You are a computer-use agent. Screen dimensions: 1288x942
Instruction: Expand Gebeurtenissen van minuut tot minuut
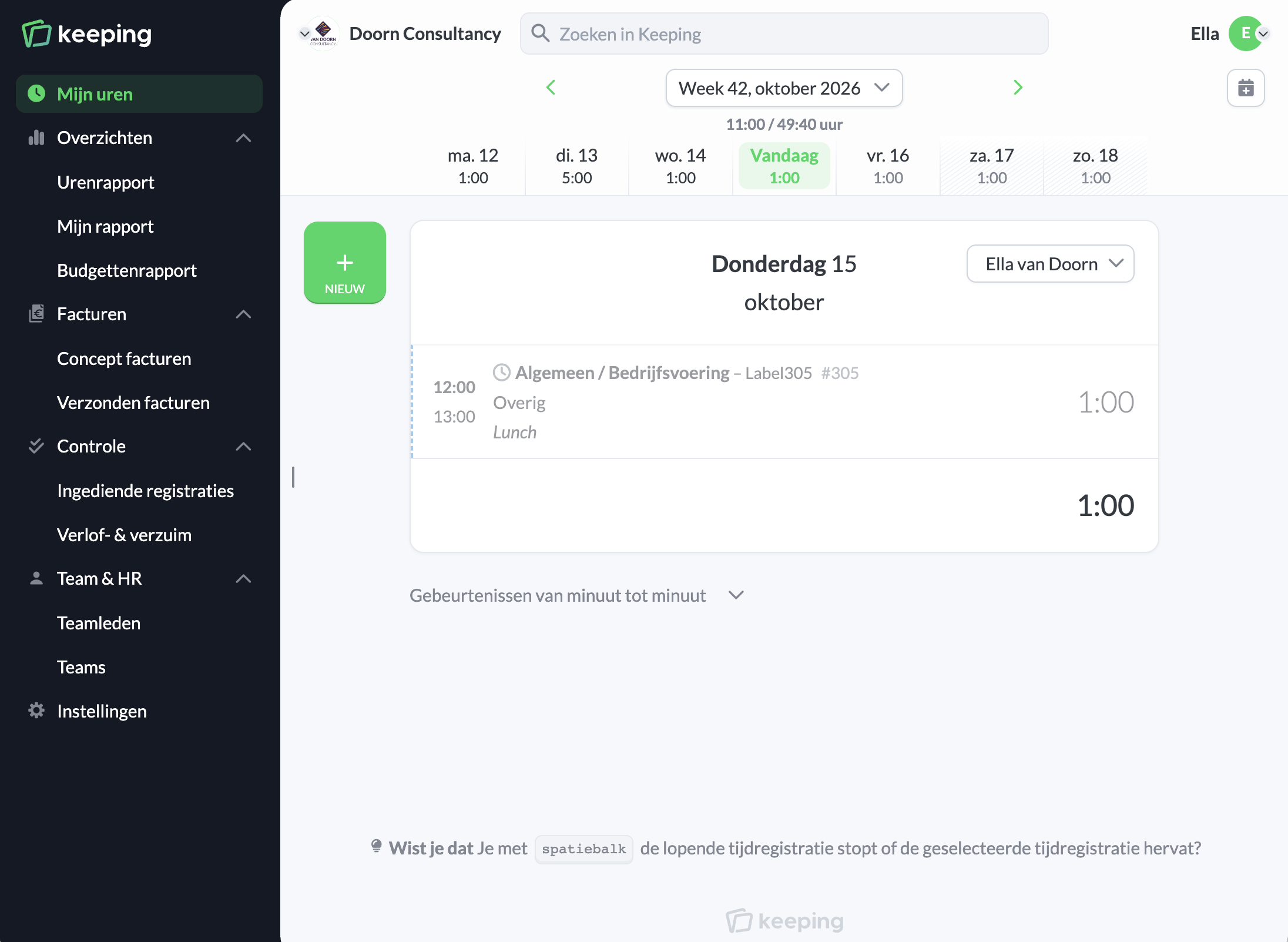click(x=577, y=595)
